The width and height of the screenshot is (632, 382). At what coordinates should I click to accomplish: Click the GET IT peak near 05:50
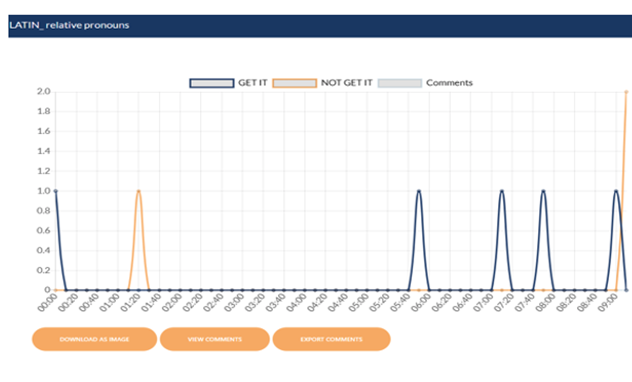tap(419, 191)
